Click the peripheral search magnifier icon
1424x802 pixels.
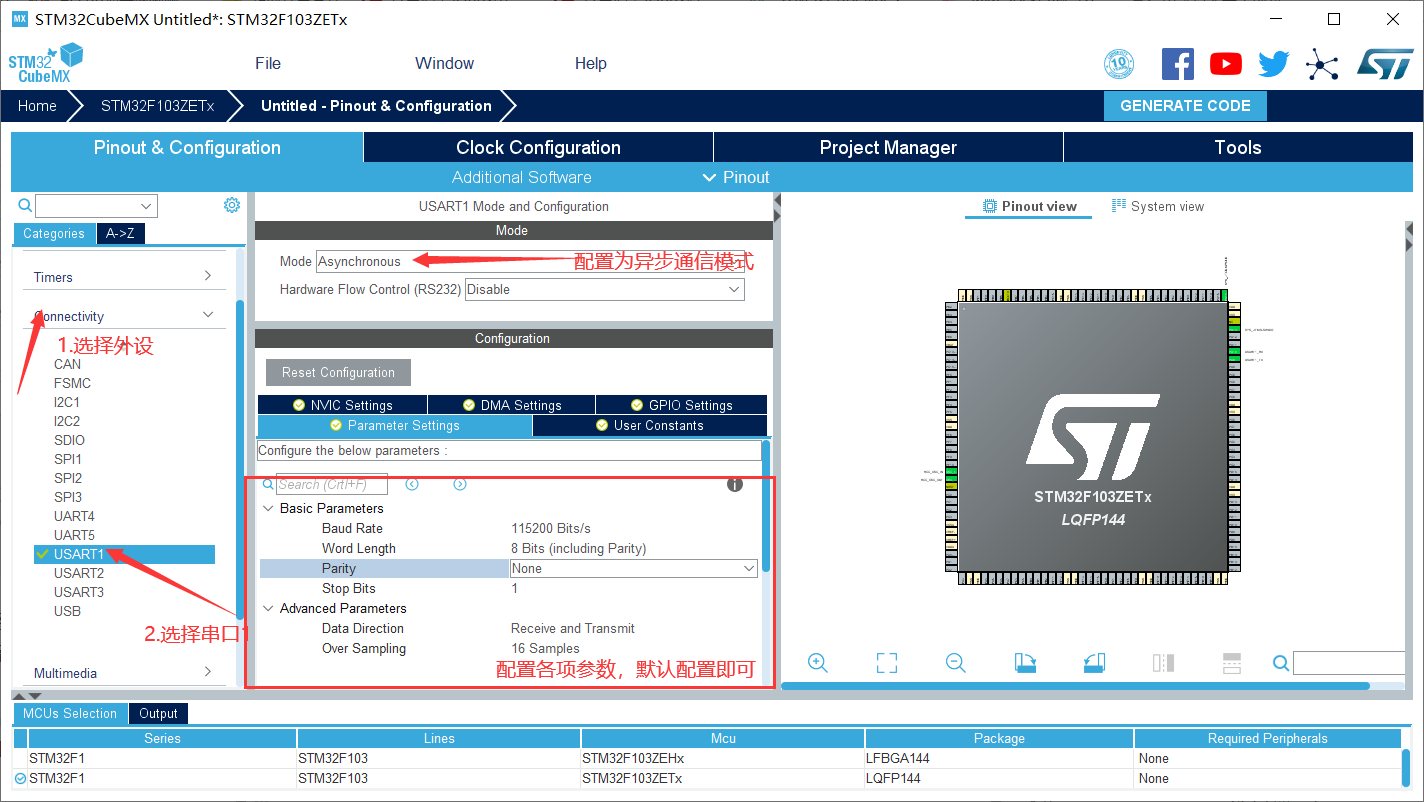point(25,205)
